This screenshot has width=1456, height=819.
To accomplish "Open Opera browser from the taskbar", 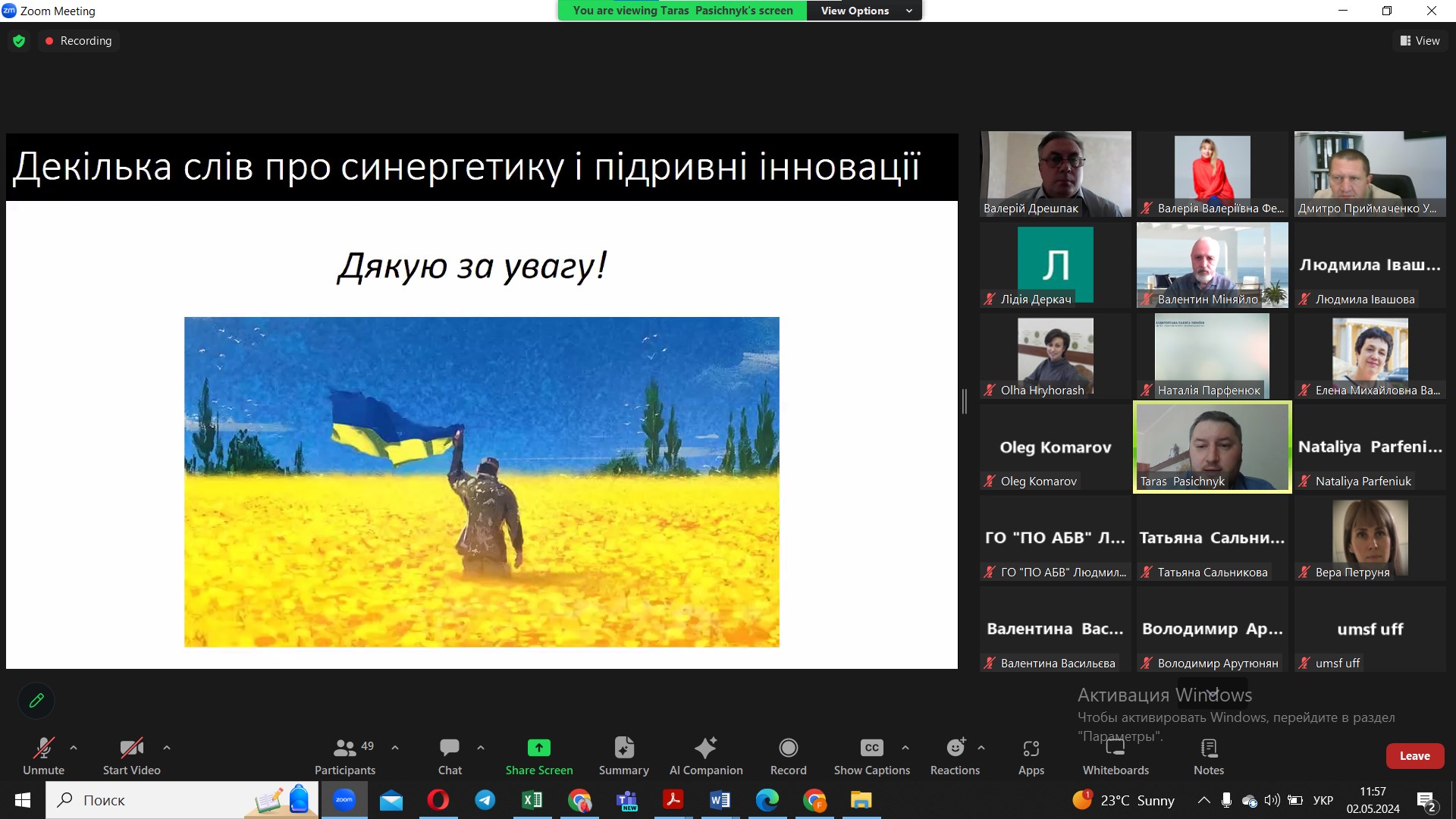I will pyautogui.click(x=438, y=800).
